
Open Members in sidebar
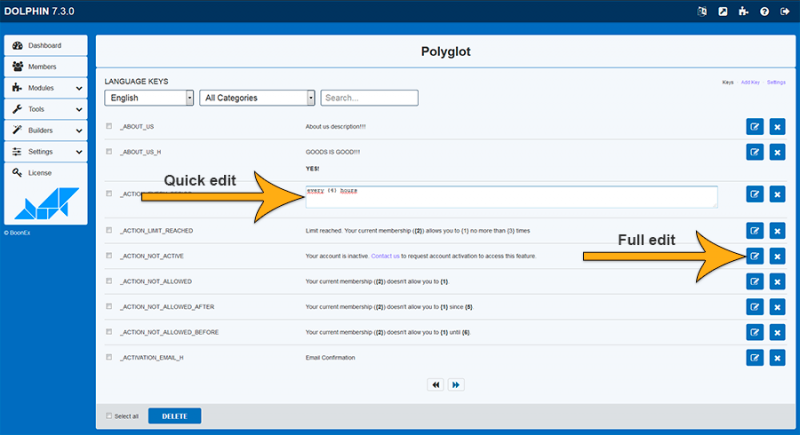pyautogui.click(x=46, y=67)
